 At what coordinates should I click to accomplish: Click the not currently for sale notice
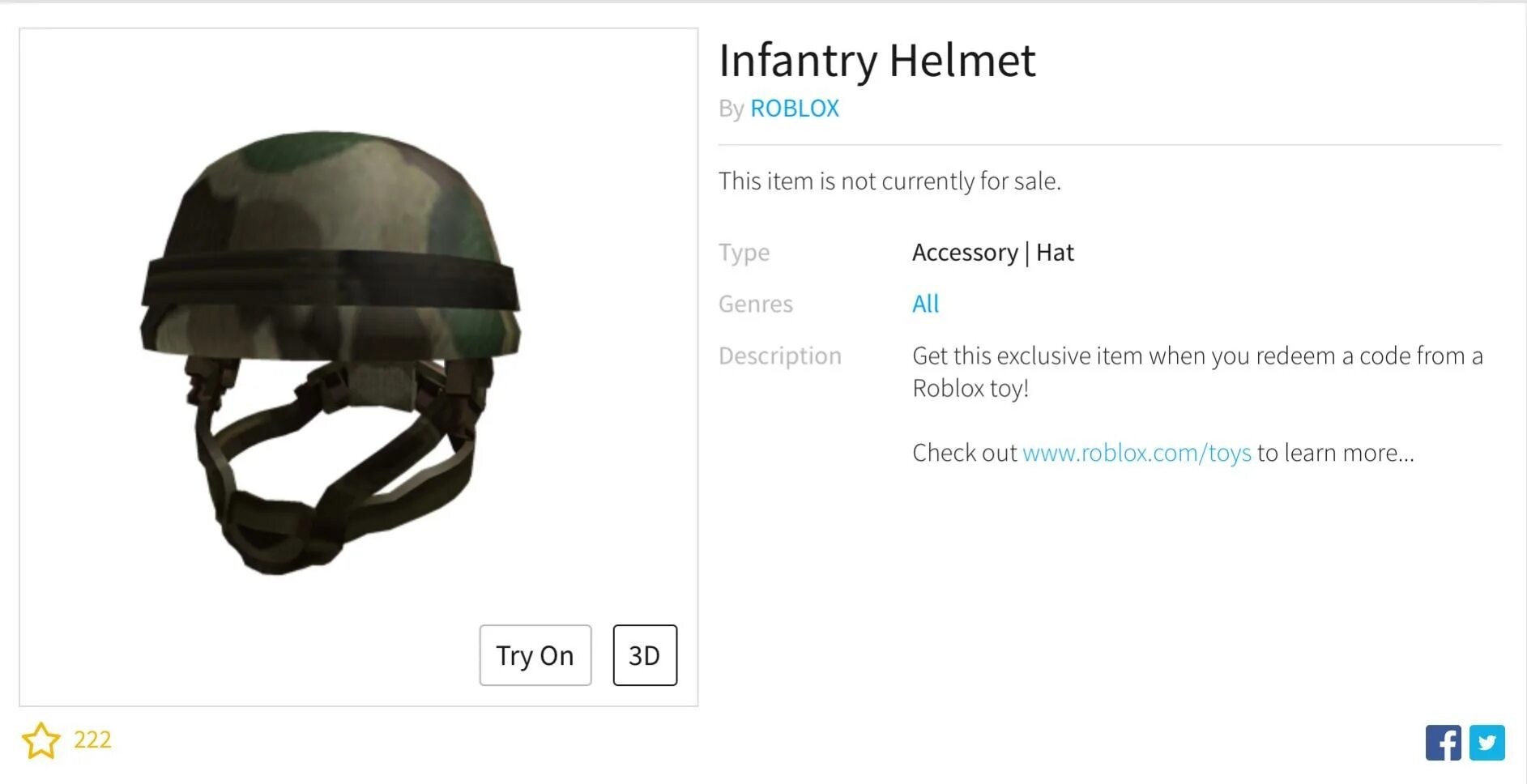point(889,181)
